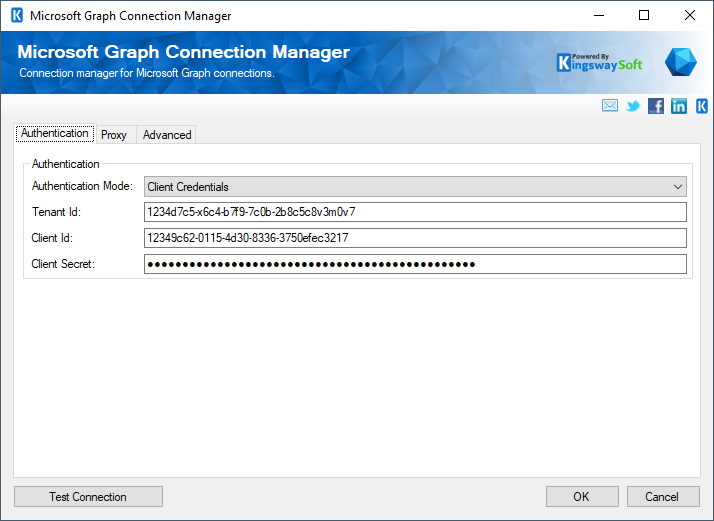Select the Client Credentials combo box

[415, 187]
